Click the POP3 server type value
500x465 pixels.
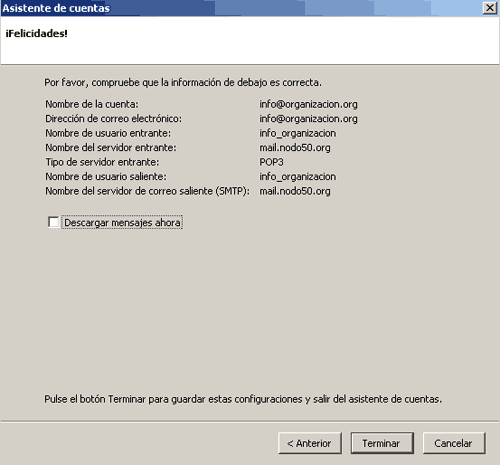click(x=271, y=162)
